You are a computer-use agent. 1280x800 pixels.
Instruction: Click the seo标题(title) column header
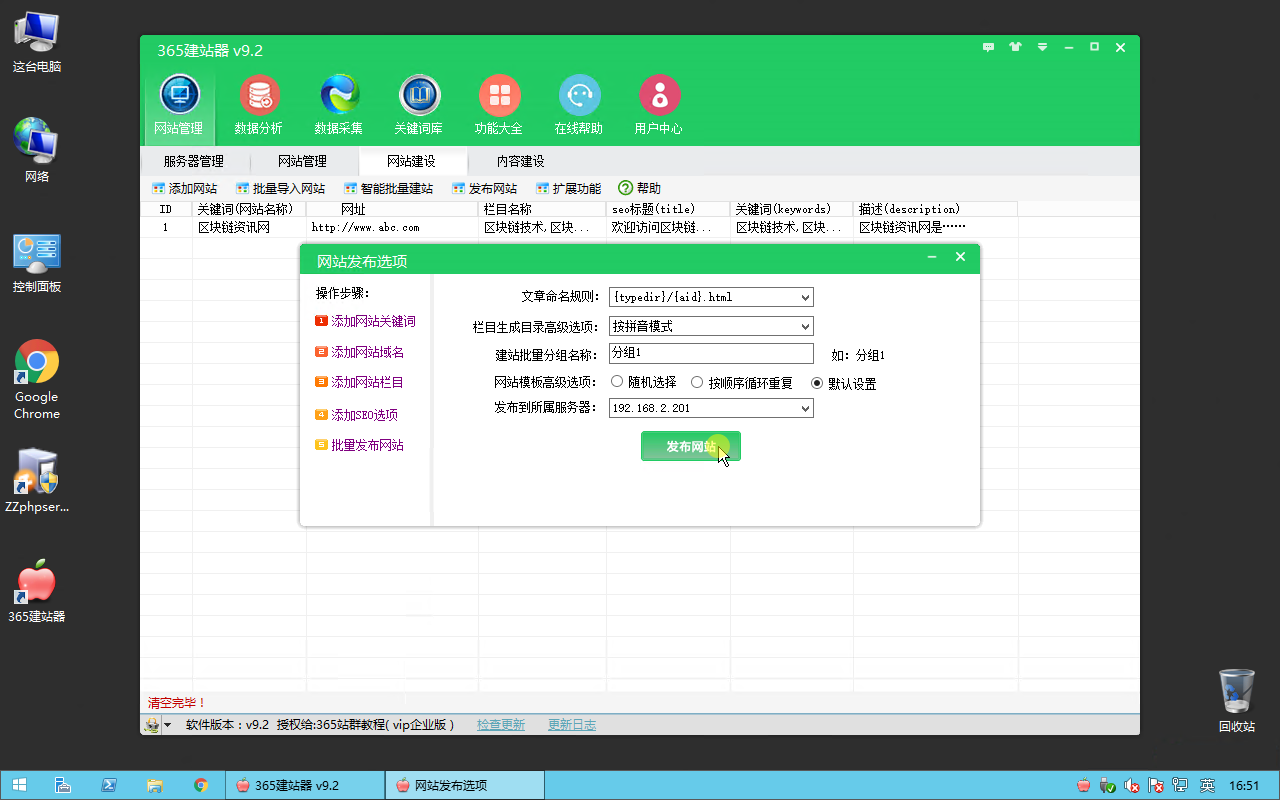click(x=668, y=209)
